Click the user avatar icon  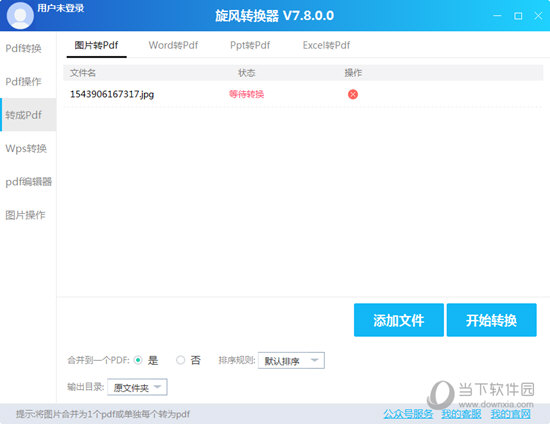tap(20, 15)
